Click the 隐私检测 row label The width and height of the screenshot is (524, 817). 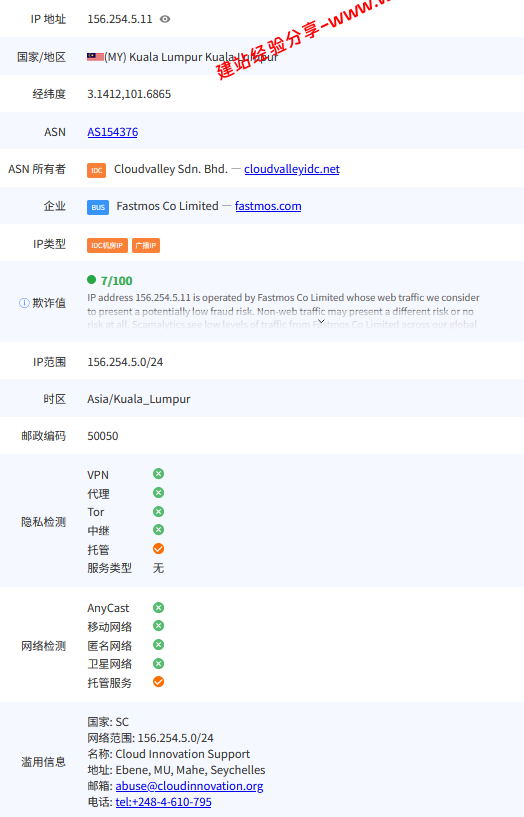[x=43, y=522]
